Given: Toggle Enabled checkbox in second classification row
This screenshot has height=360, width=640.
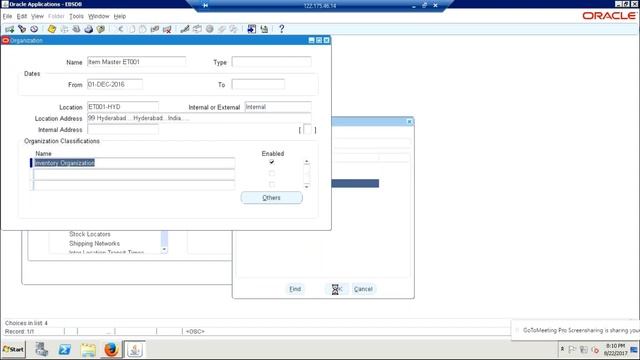Looking at the screenshot, I should click(272, 173).
